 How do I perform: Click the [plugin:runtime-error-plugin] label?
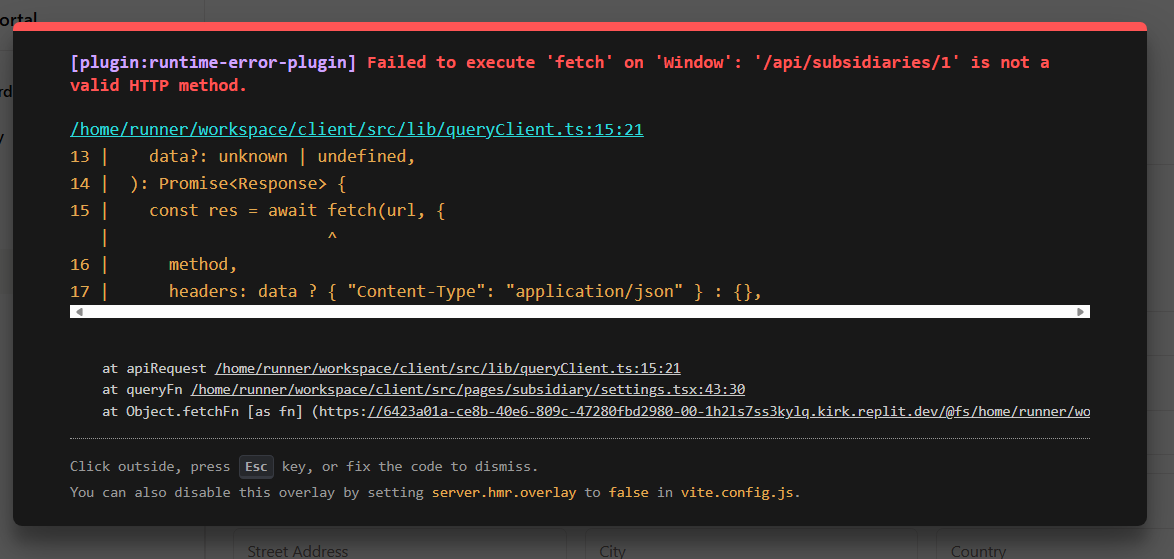tap(213, 62)
